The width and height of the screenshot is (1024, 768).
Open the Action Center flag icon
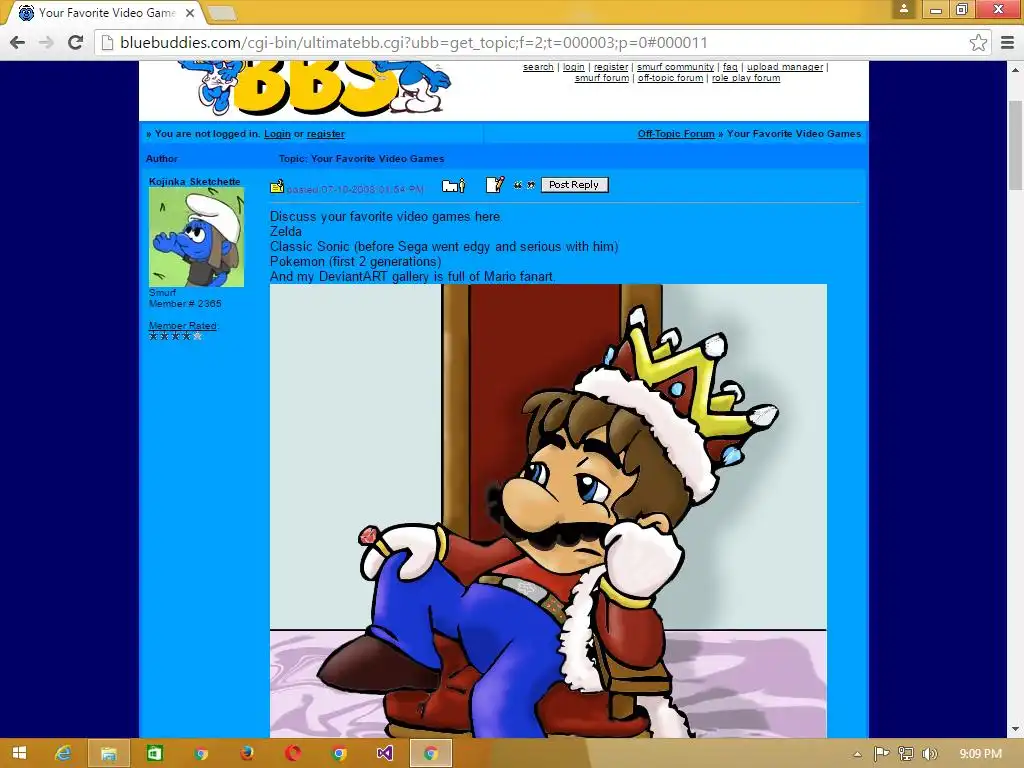click(x=881, y=754)
